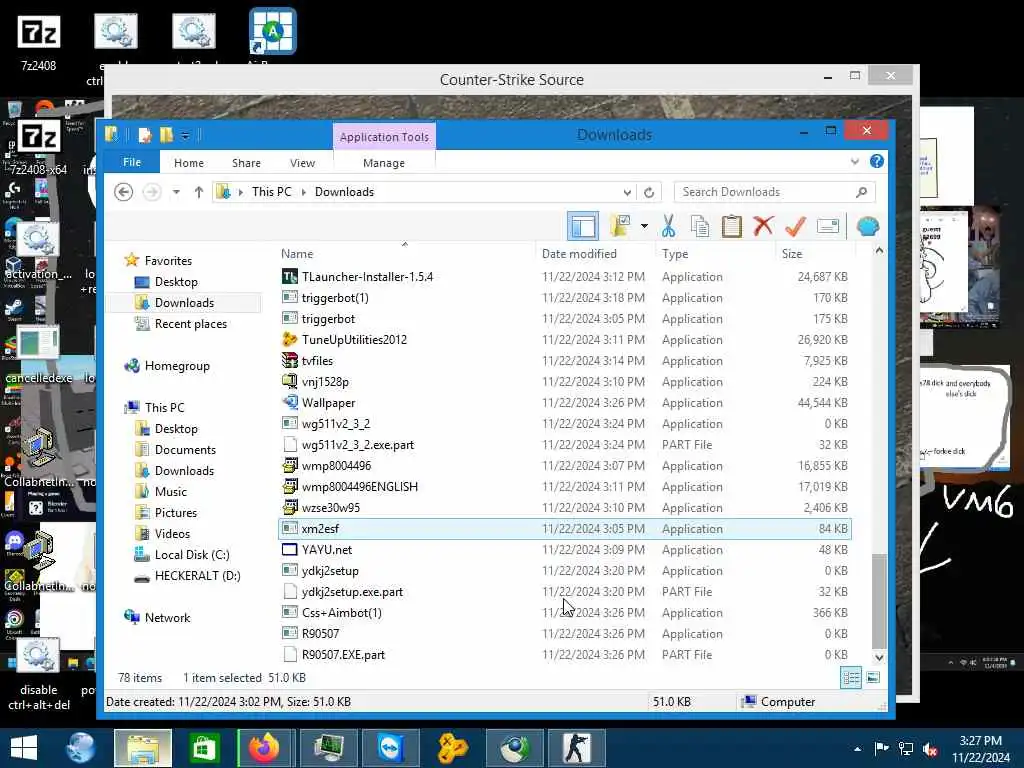This screenshot has height=768, width=1024.
Task: Open the resource monitor taskbar icon
Action: [x=328, y=748]
